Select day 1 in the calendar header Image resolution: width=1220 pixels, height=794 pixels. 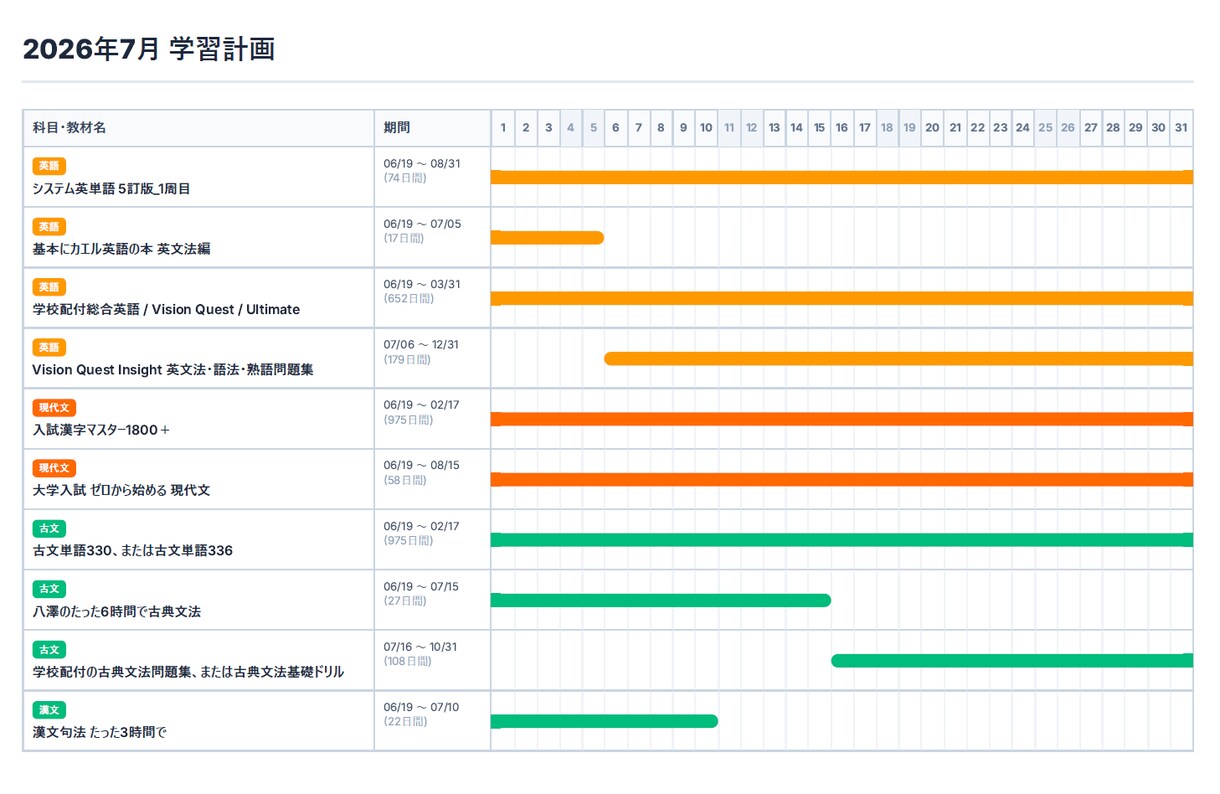[x=503, y=128]
